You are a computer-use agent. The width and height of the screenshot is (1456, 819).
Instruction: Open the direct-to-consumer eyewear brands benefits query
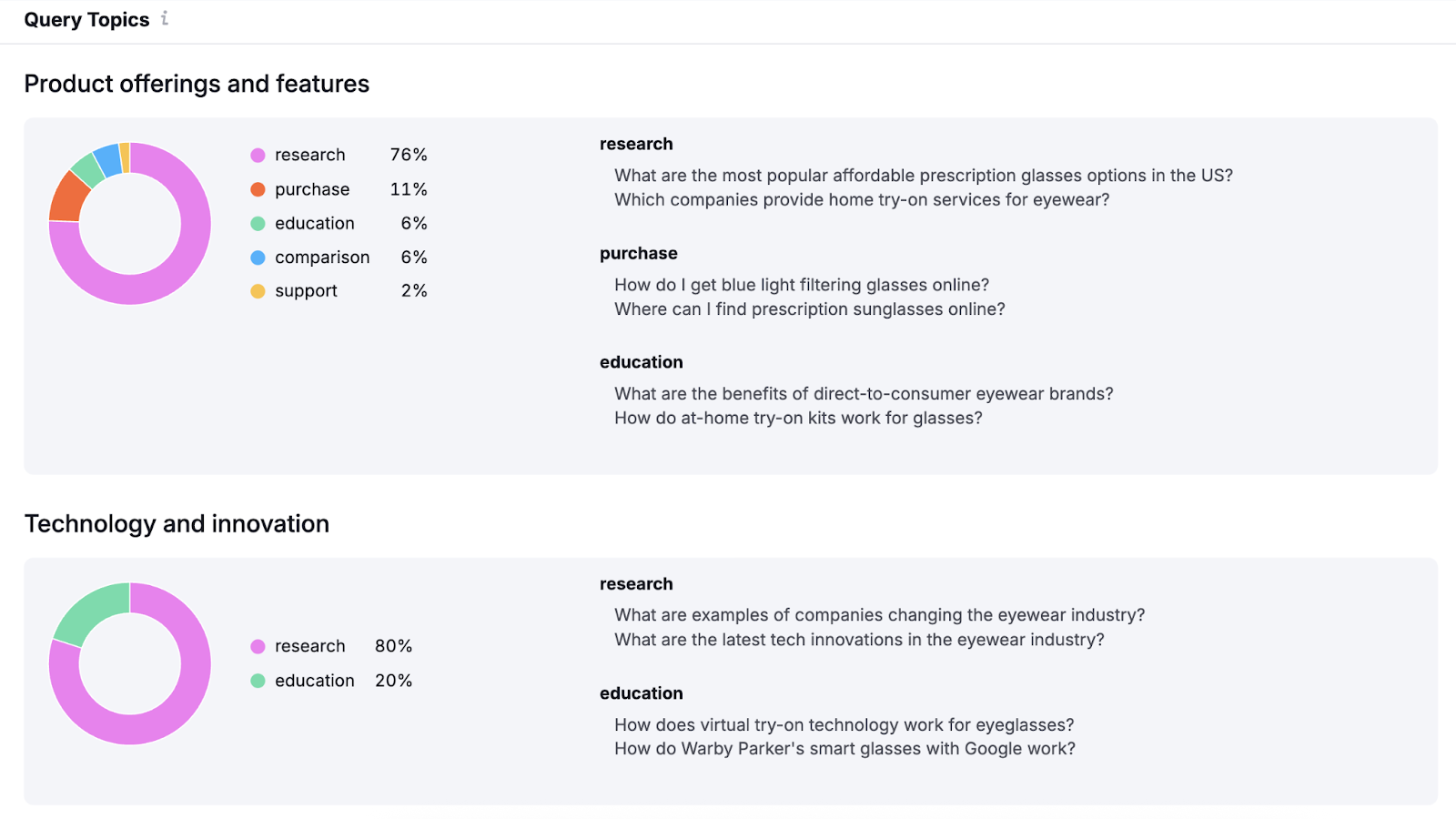[863, 394]
